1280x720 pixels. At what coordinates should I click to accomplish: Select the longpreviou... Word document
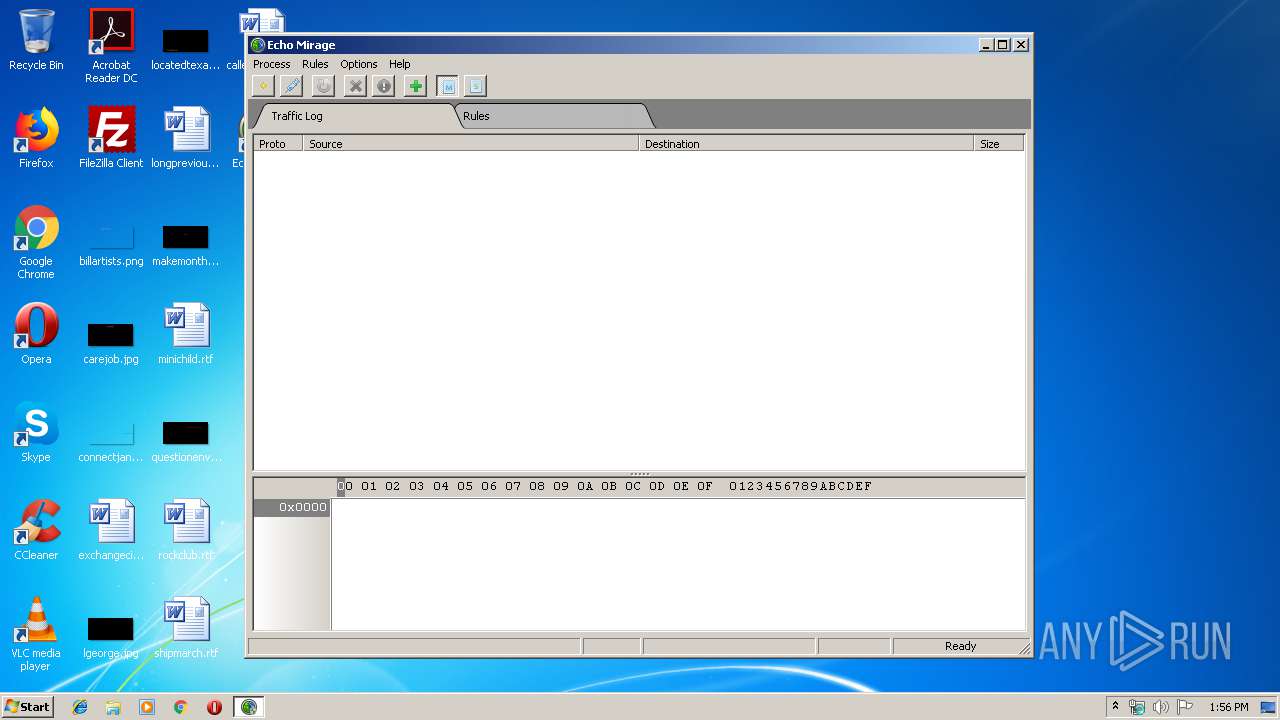[x=186, y=137]
